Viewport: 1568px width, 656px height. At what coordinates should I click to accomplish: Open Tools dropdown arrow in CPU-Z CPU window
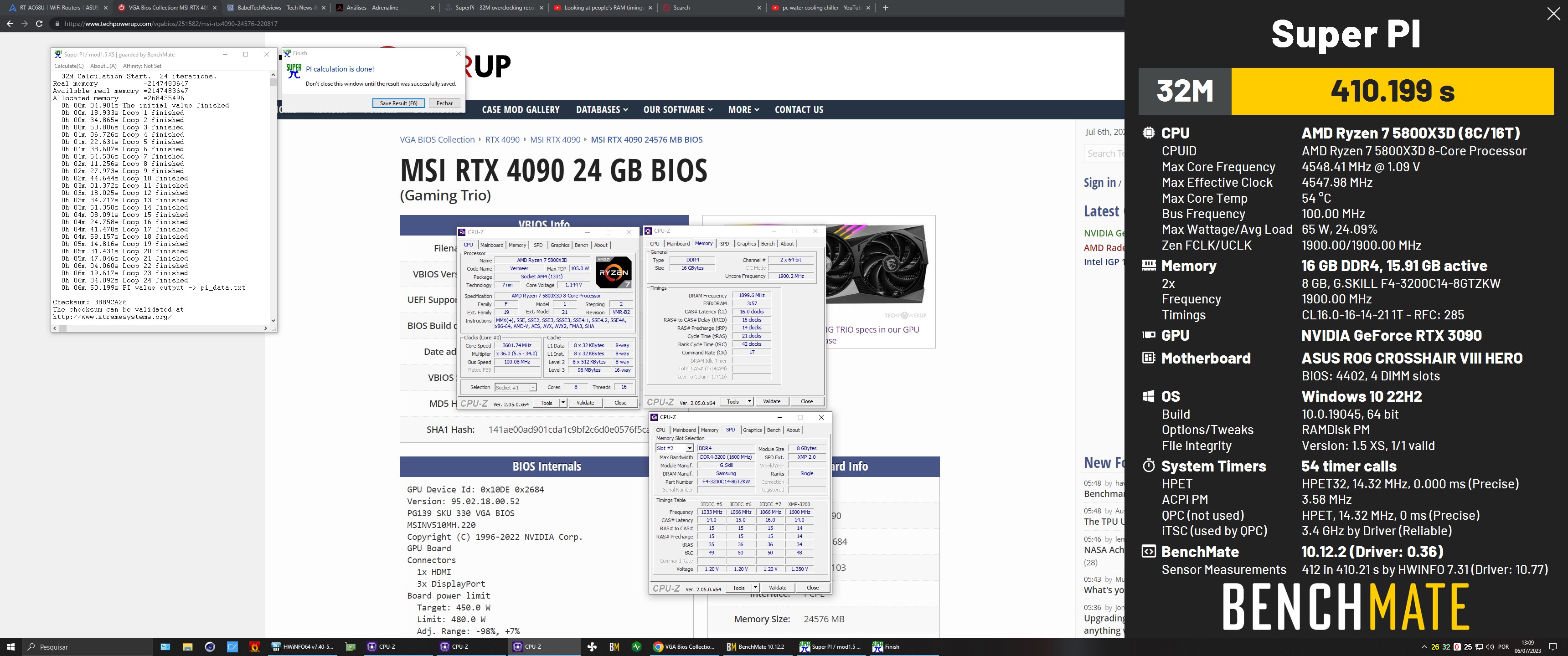563,403
